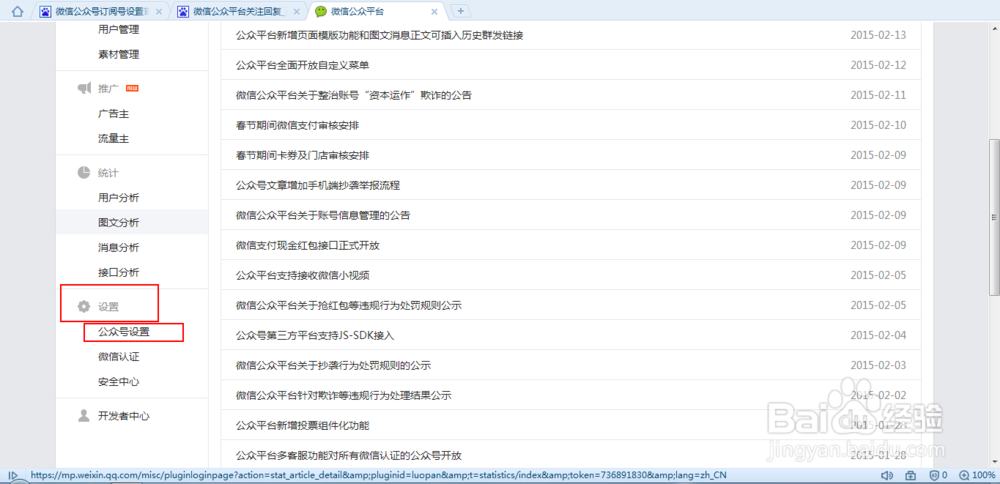Open 接口分析 in the sidebar

coord(119,272)
